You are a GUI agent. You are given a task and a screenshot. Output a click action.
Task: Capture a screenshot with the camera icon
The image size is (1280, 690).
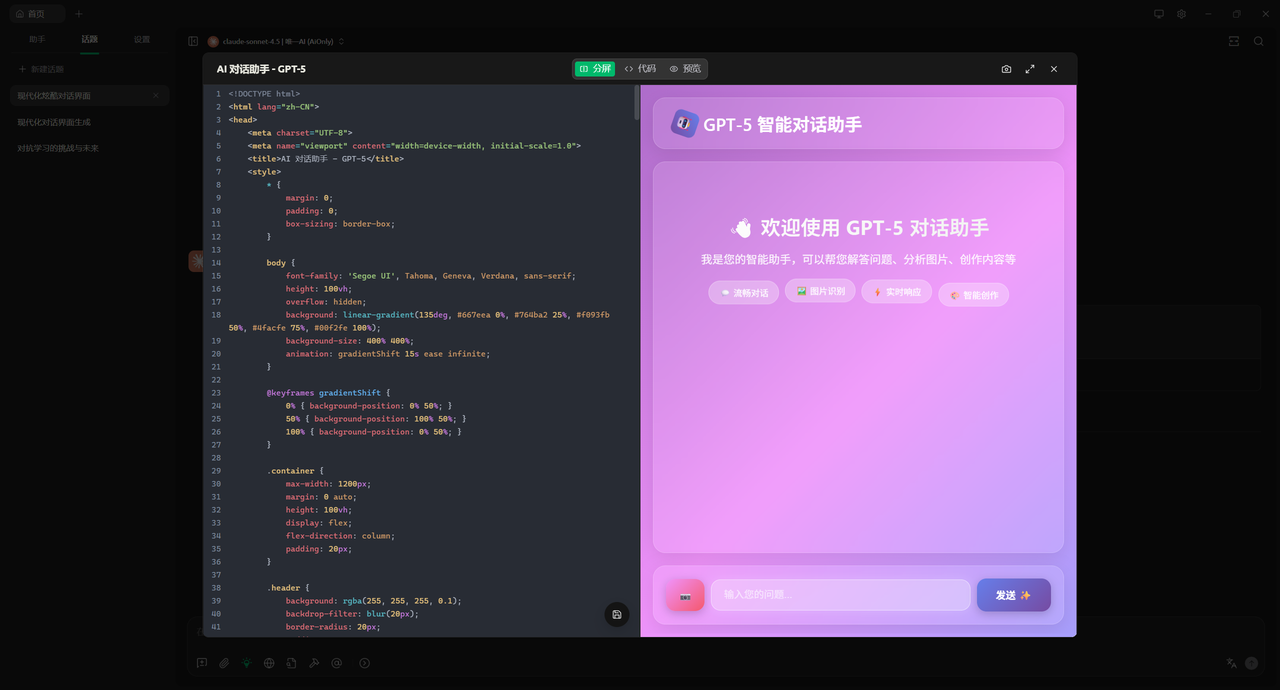pyautogui.click(x=1006, y=69)
